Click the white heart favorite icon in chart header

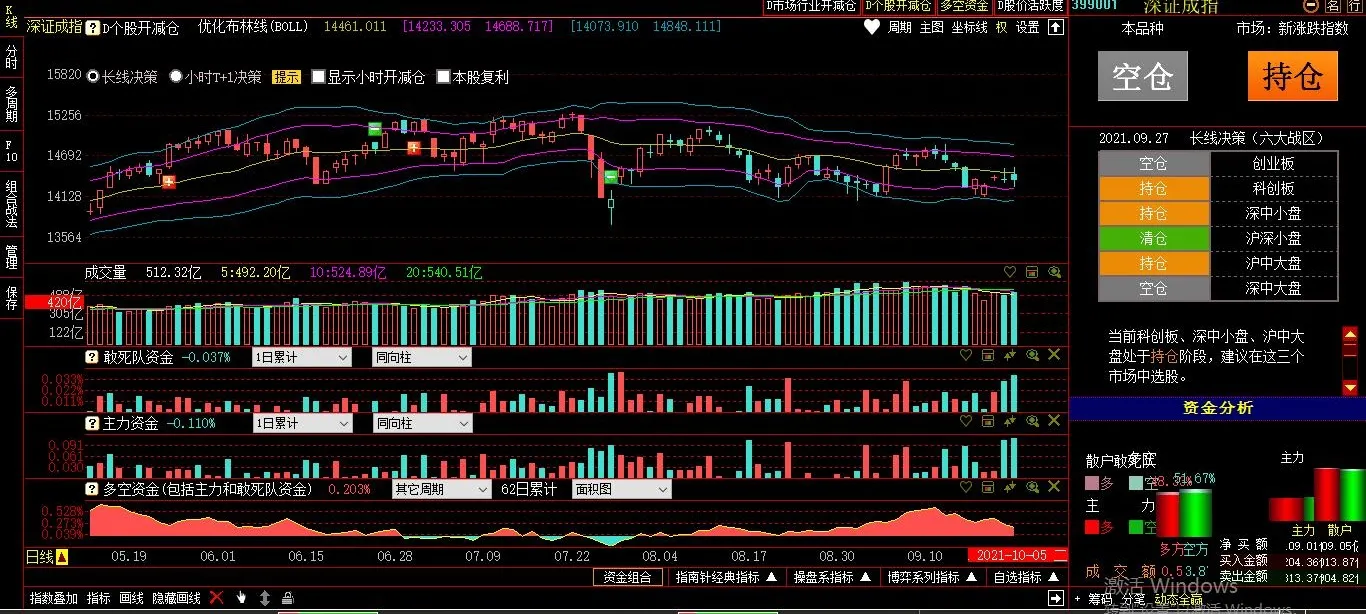coord(872,28)
